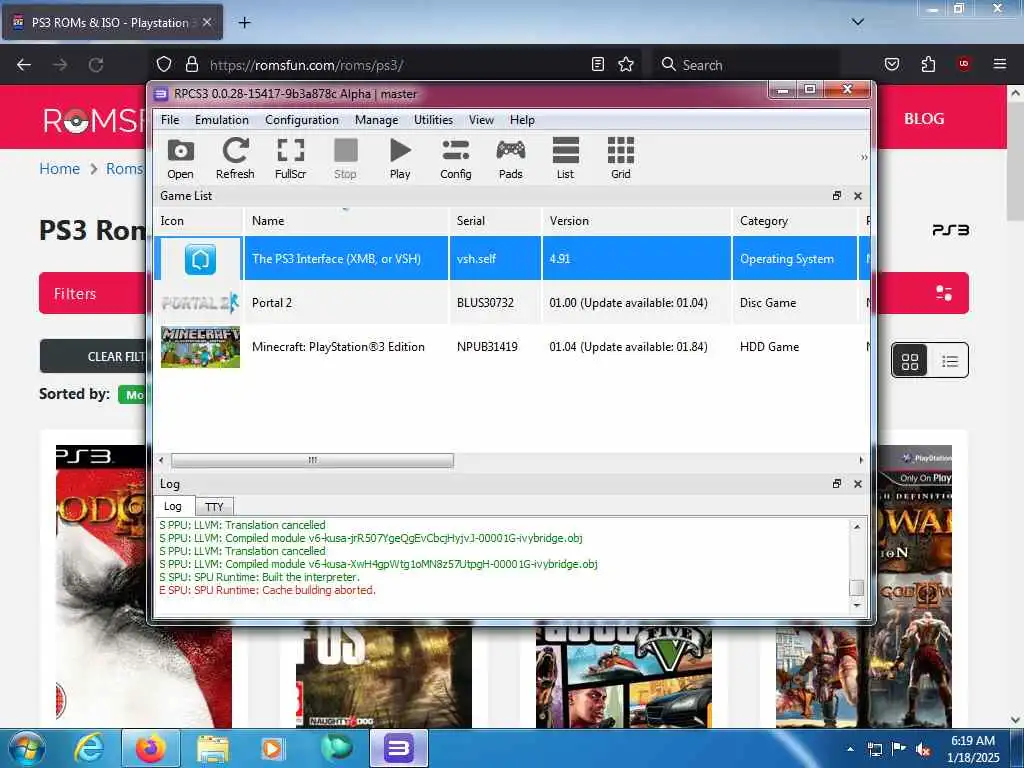Click Firefox reload page icon

coord(96,65)
